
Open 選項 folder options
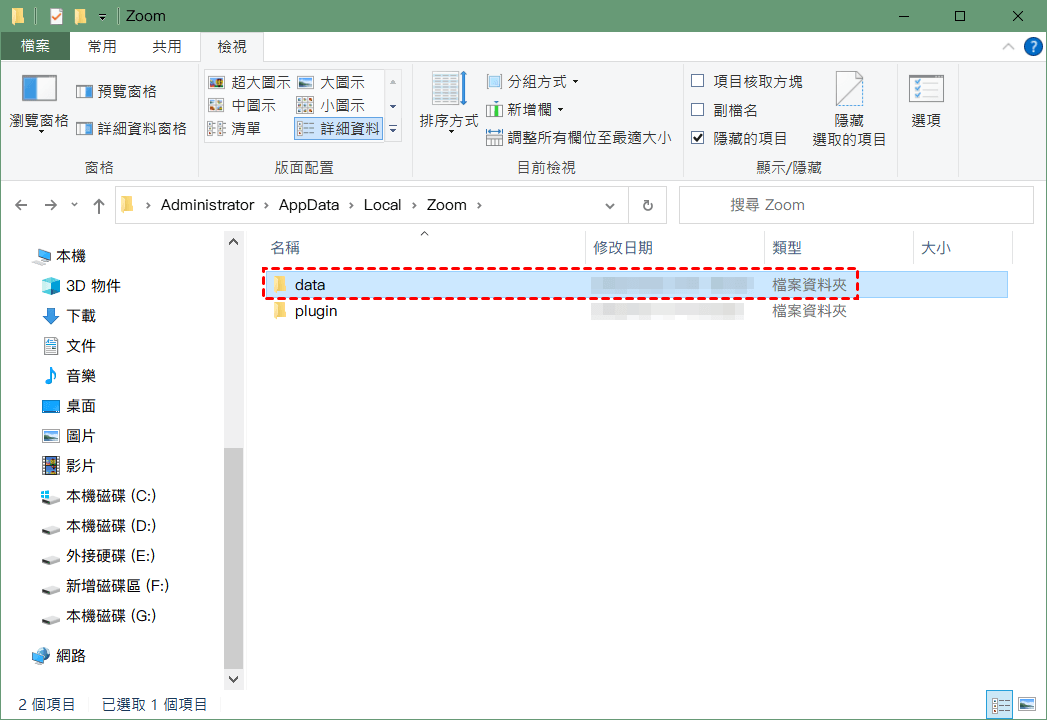pyautogui.click(x=926, y=102)
